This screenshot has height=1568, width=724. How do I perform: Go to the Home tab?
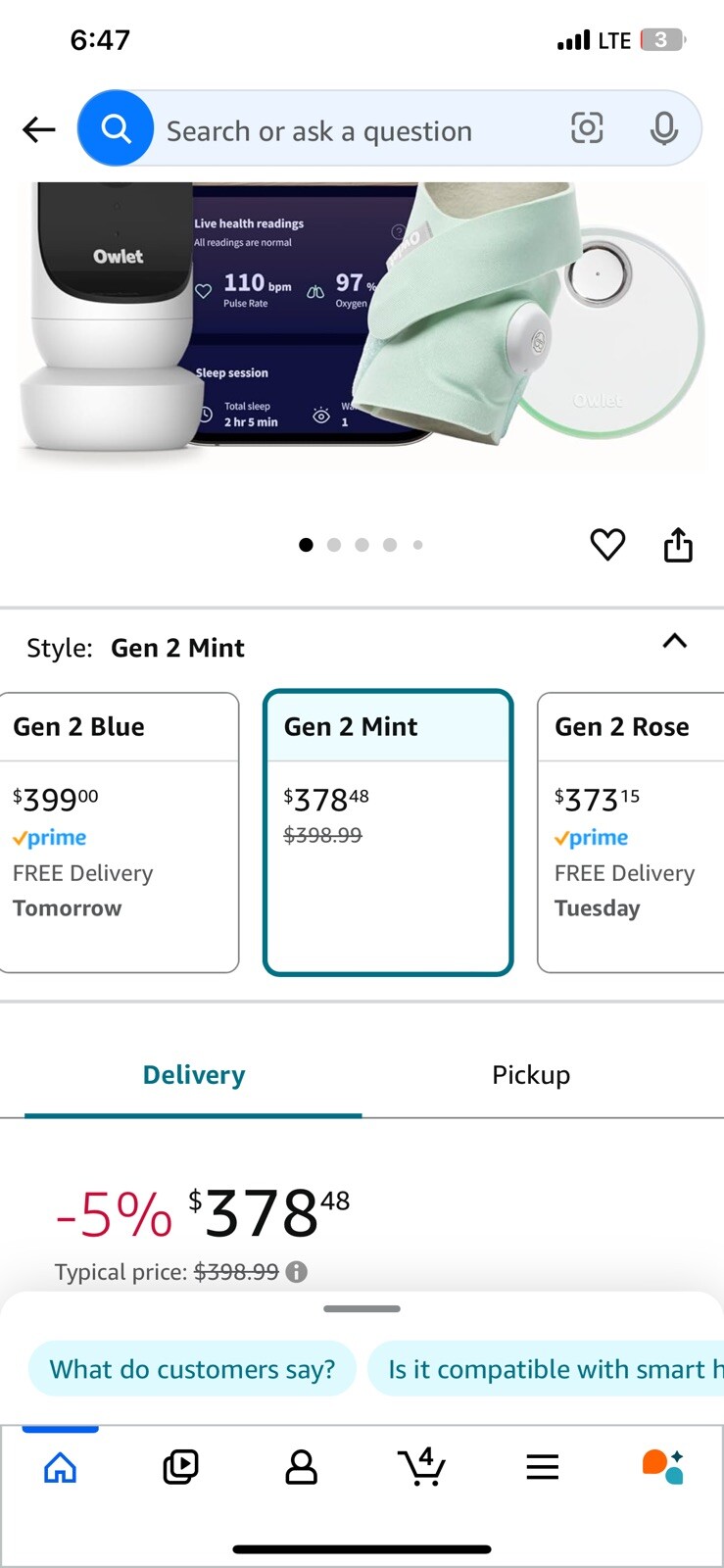61,1467
